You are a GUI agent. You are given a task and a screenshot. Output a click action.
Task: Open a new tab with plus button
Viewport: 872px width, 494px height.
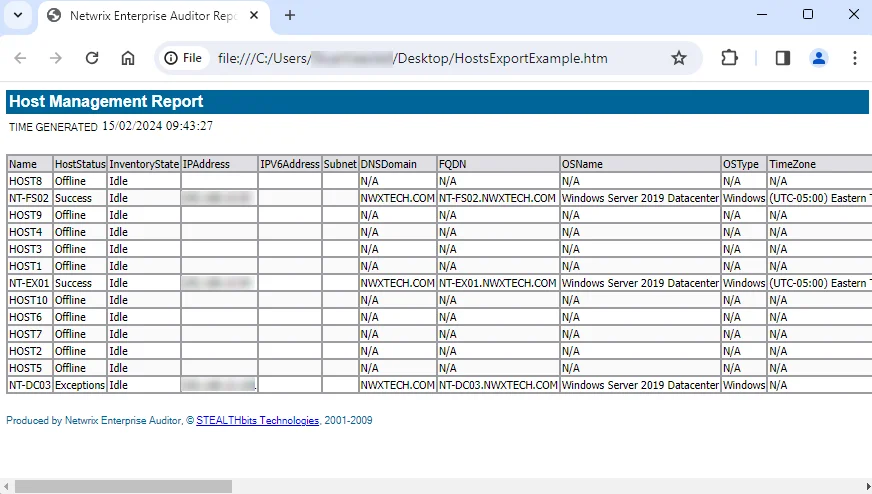(x=290, y=16)
